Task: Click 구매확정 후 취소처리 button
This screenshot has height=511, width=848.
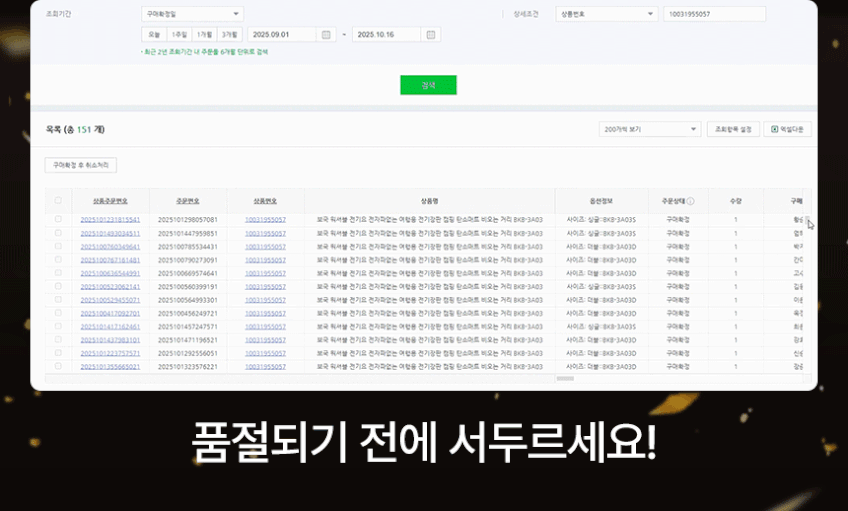Action: click(x=81, y=165)
